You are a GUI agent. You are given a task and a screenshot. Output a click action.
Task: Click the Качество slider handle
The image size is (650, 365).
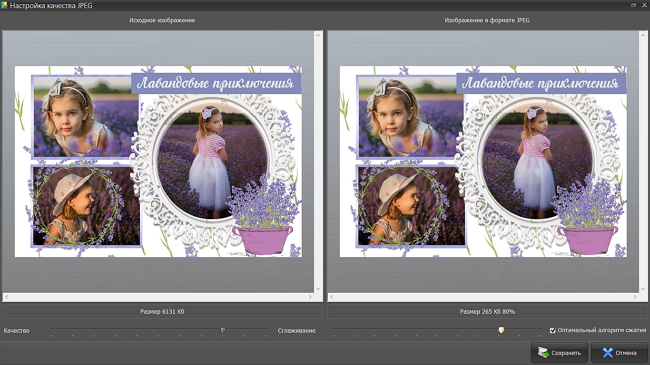(223, 330)
